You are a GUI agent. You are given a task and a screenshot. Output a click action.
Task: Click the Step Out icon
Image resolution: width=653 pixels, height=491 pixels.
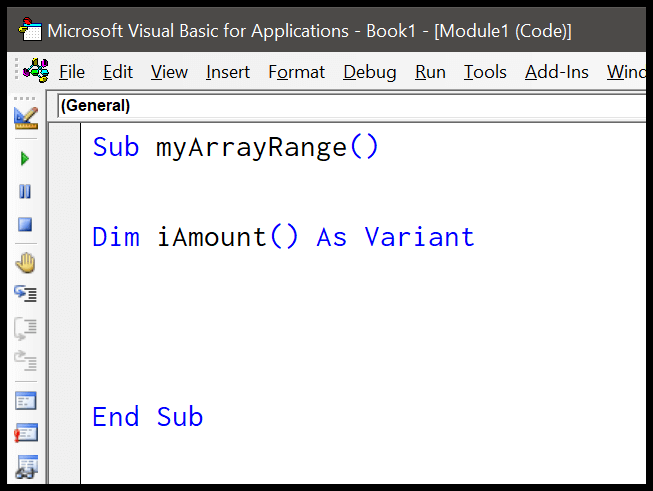pos(25,360)
